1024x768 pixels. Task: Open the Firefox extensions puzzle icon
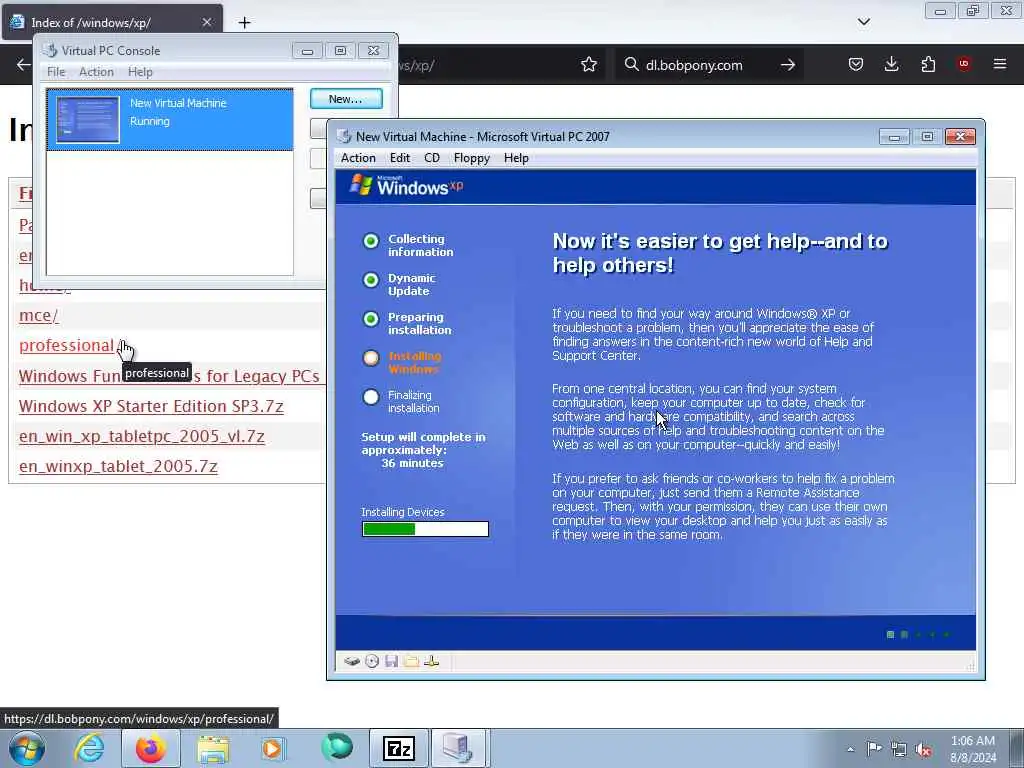point(928,64)
